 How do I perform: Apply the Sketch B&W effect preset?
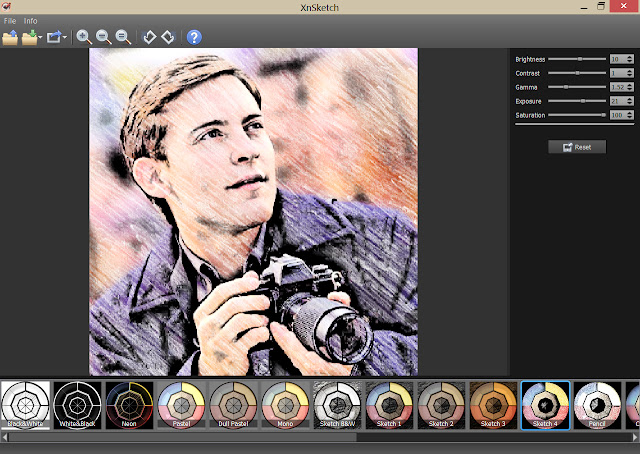(338, 405)
